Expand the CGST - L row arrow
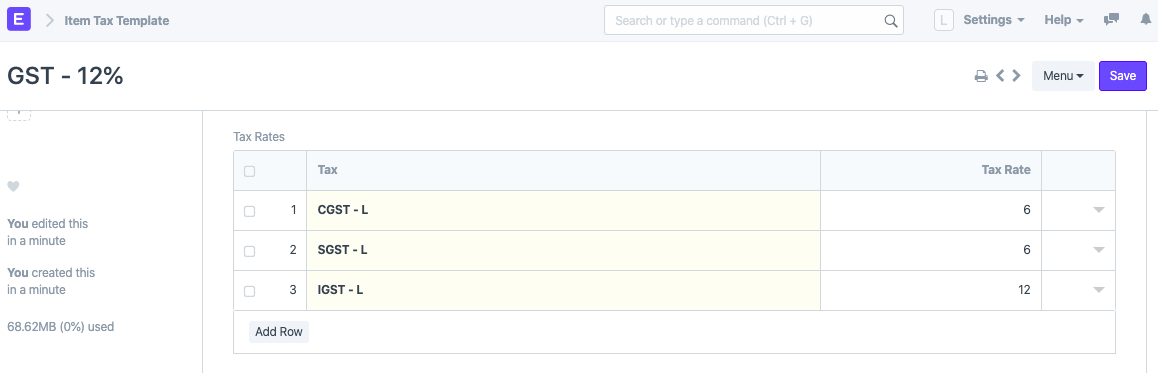Image resolution: width=1158 pixels, height=373 pixels. (x=1098, y=211)
